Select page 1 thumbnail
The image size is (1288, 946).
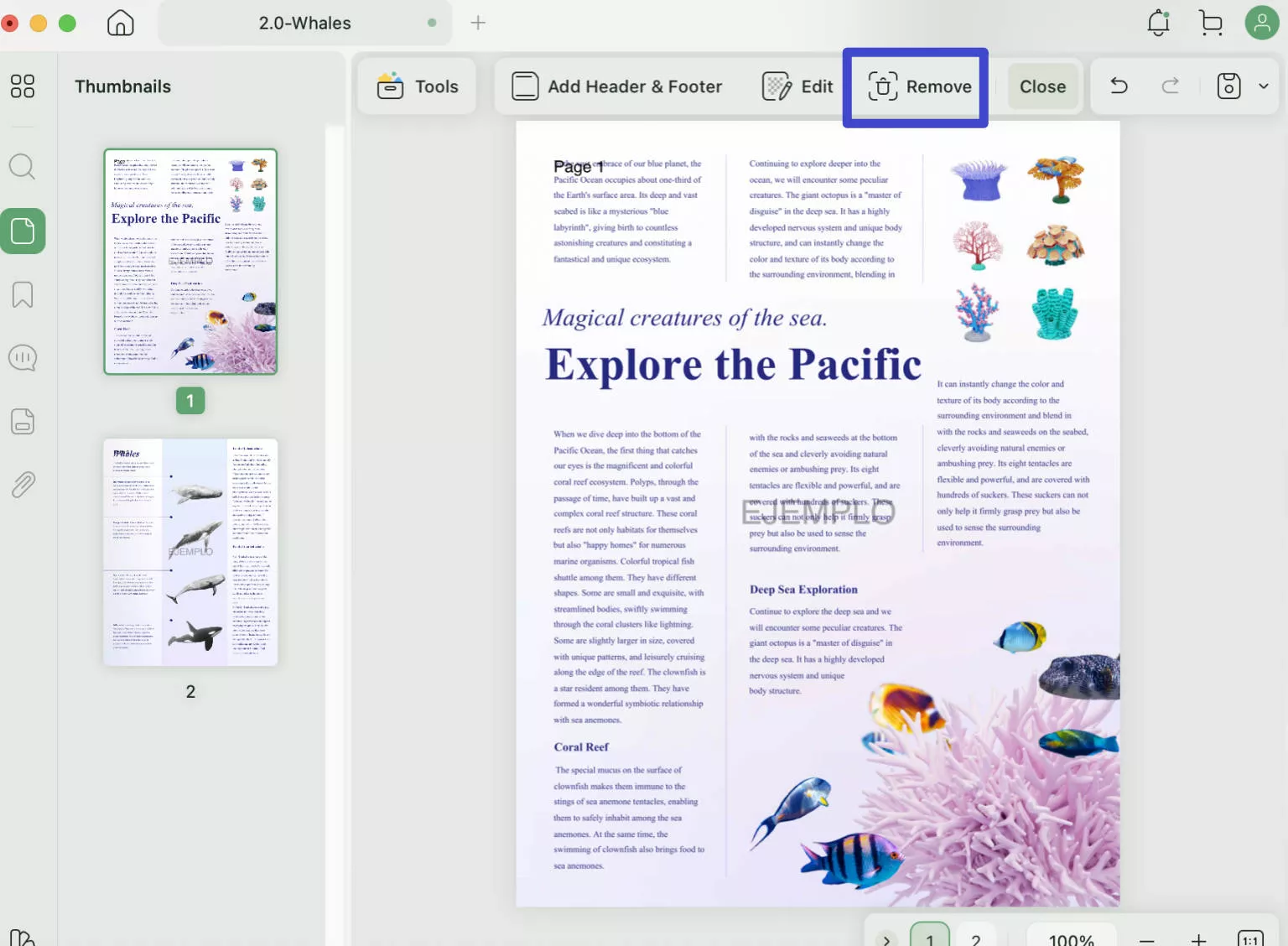(190, 262)
